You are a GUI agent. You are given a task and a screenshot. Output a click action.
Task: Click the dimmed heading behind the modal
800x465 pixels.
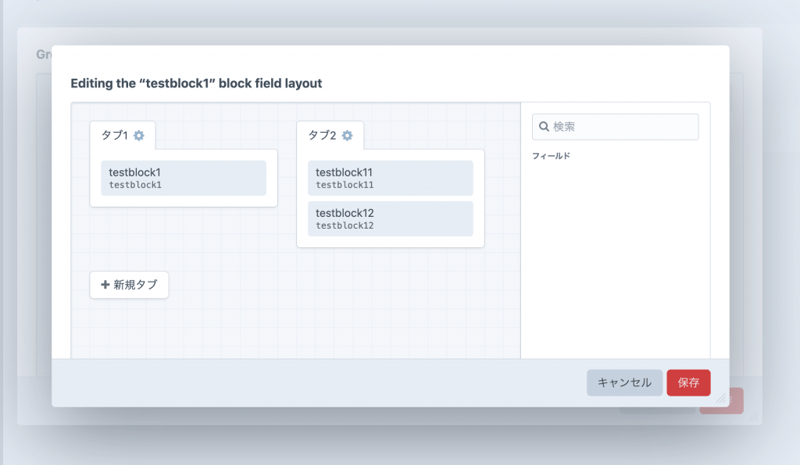44,54
